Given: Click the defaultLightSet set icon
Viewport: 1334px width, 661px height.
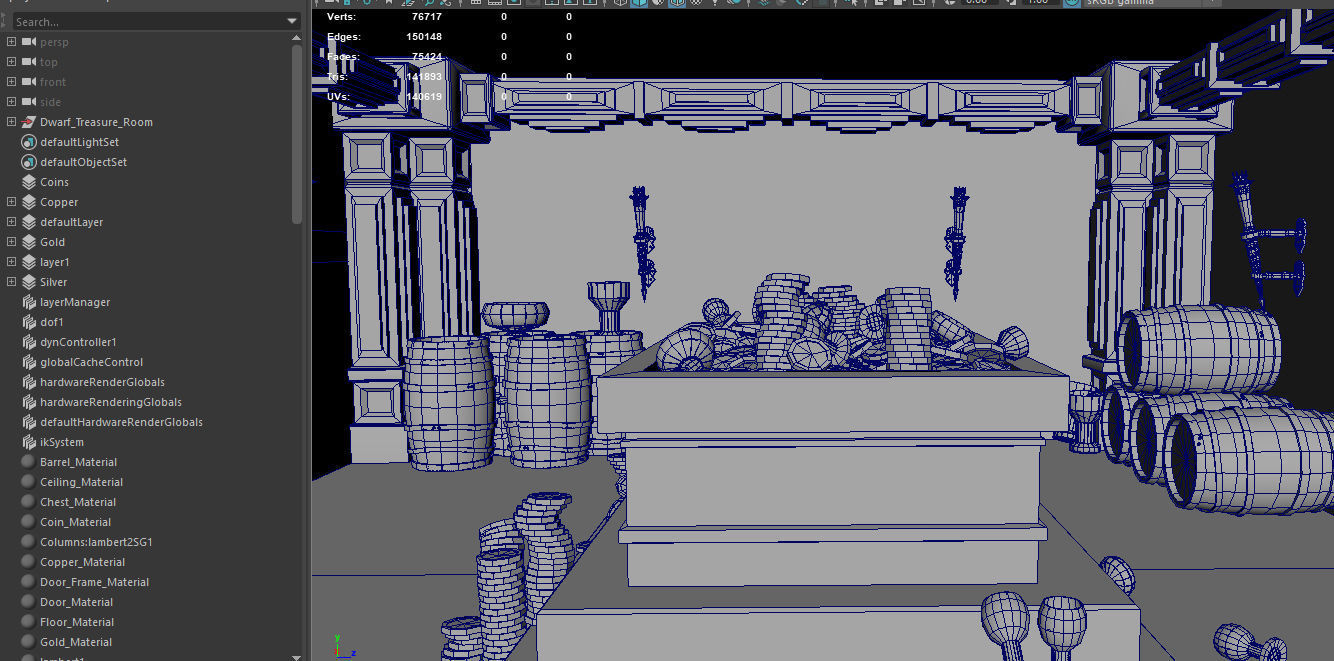Looking at the screenshot, I should pos(29,142).
